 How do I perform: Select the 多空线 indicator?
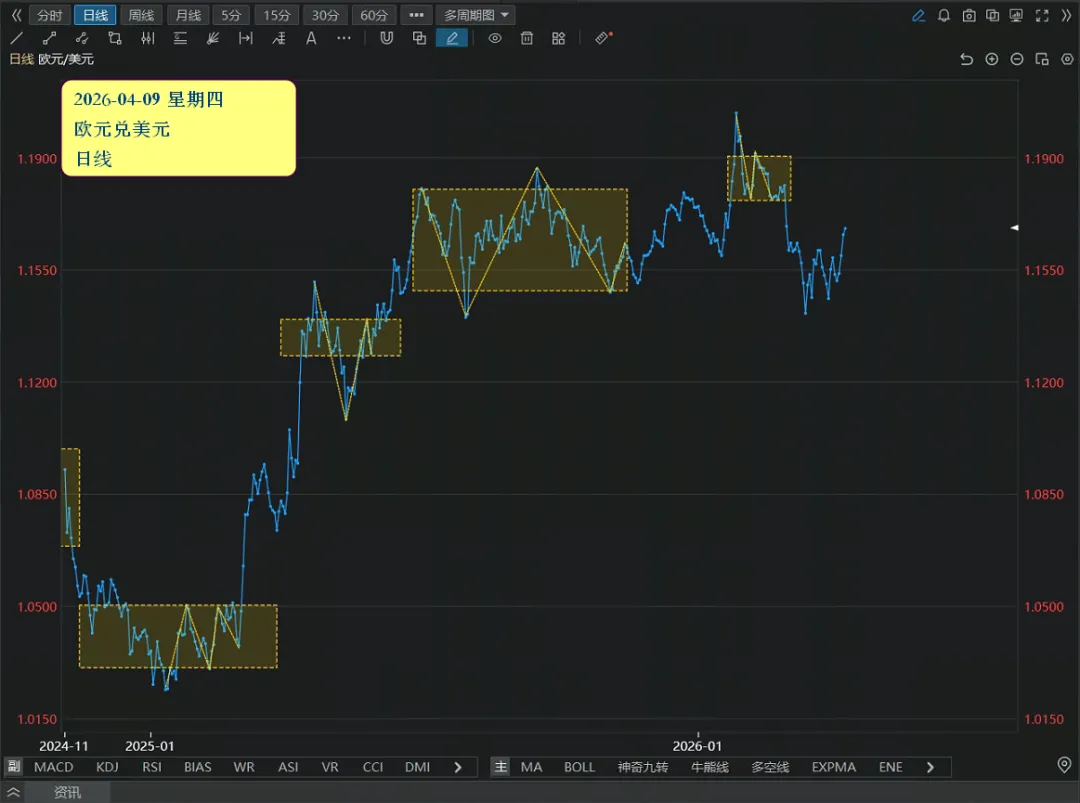770,767
